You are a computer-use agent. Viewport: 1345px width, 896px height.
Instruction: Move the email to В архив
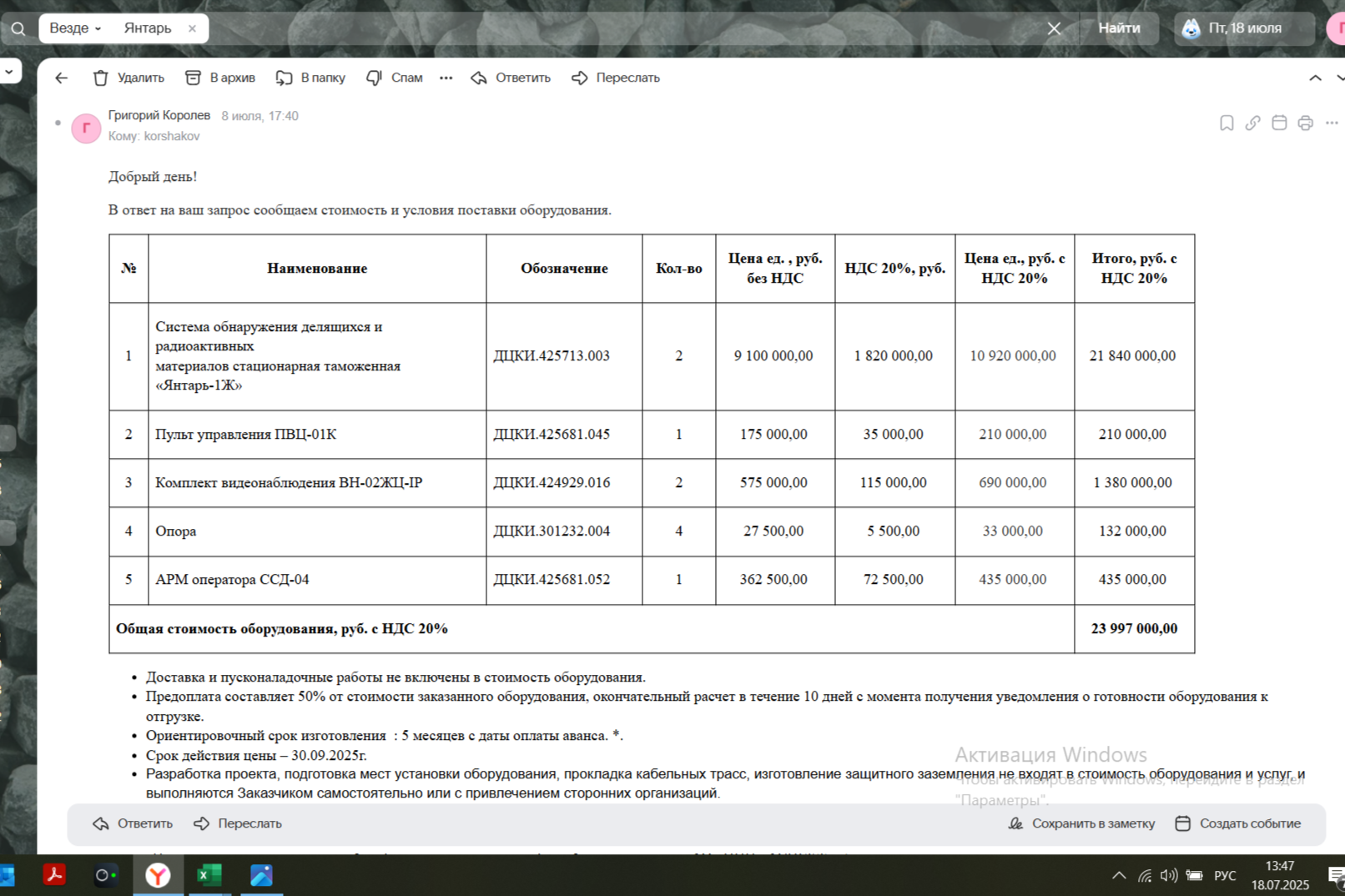click(220, 78)
